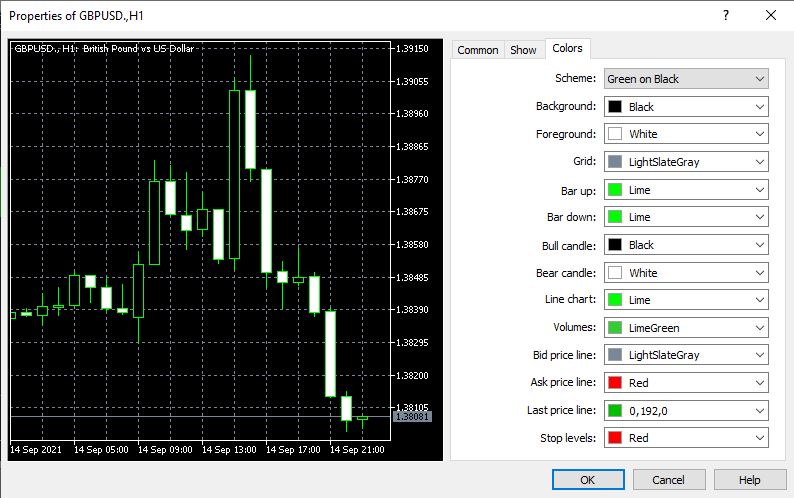Expand the Background color dropdown arrow
This screenshot has height=498, width=794.
click(x=760, y=107)
